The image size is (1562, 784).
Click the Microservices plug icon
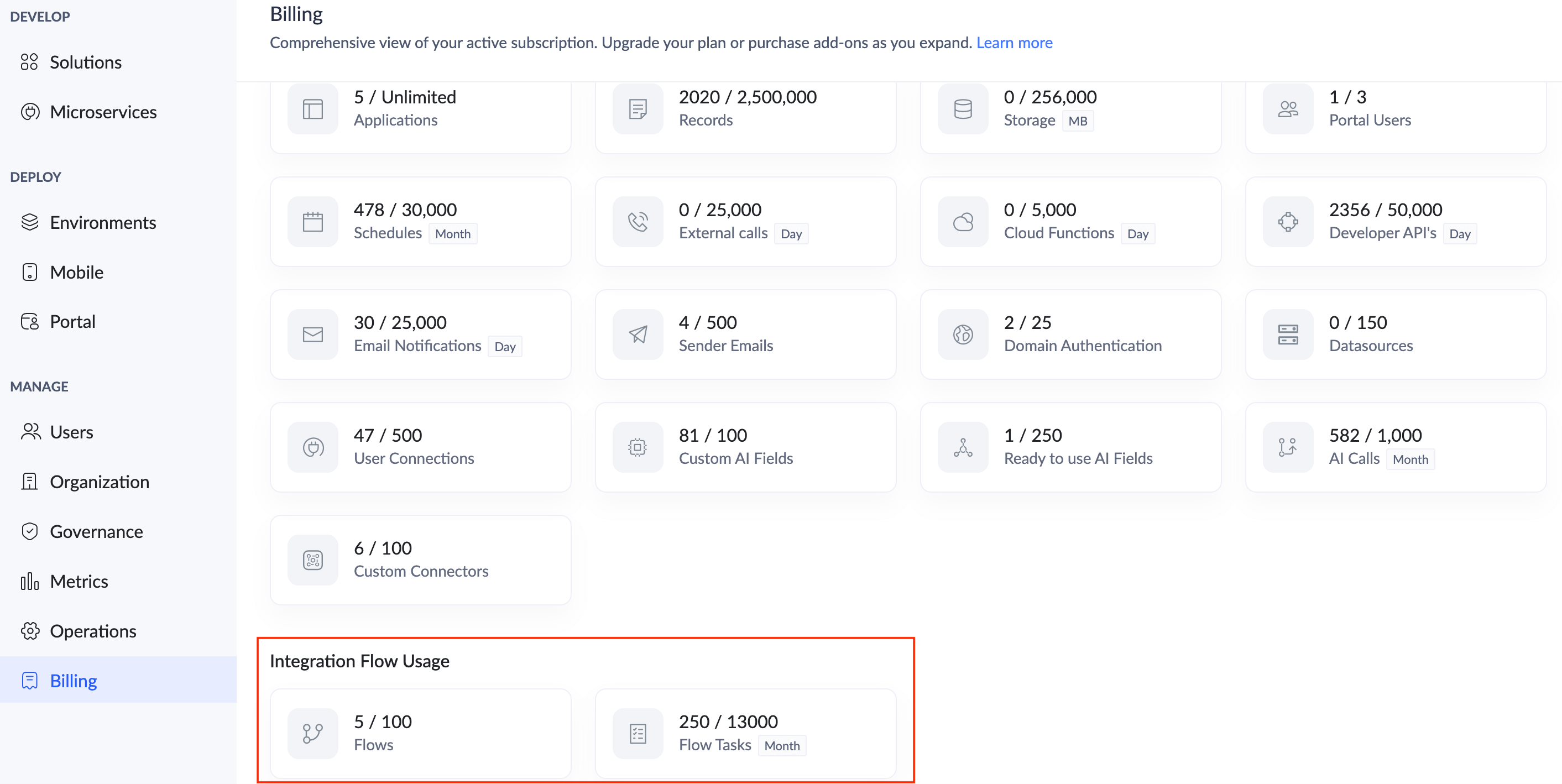(x=30, y=112)
